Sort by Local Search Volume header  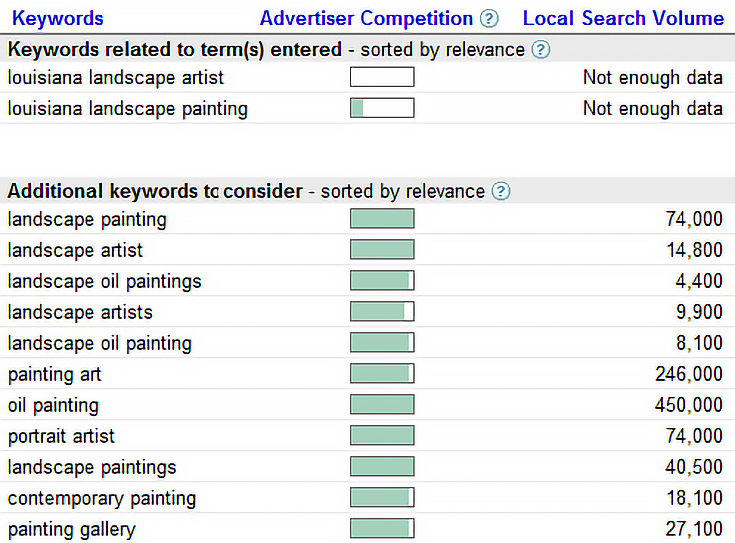[623, 18]
